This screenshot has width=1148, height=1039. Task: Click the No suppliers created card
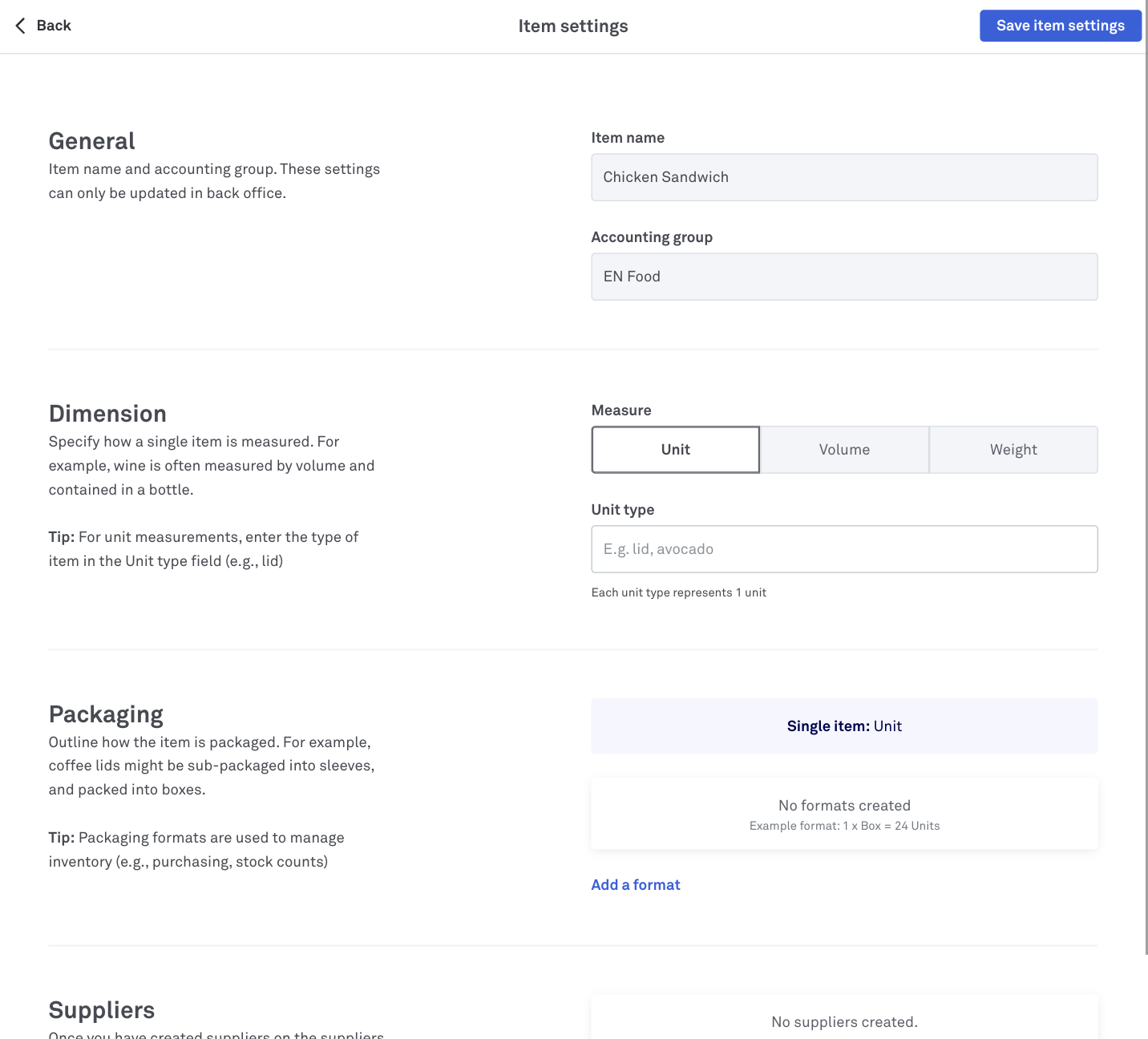844,1021
